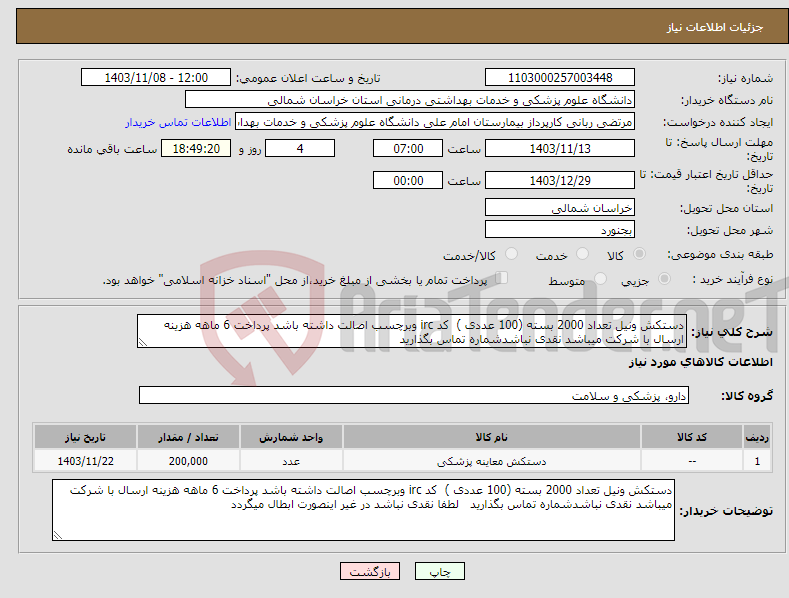
Task: Click the resize grip of buyer notes textarea
Action: click(x=58, y=536)
